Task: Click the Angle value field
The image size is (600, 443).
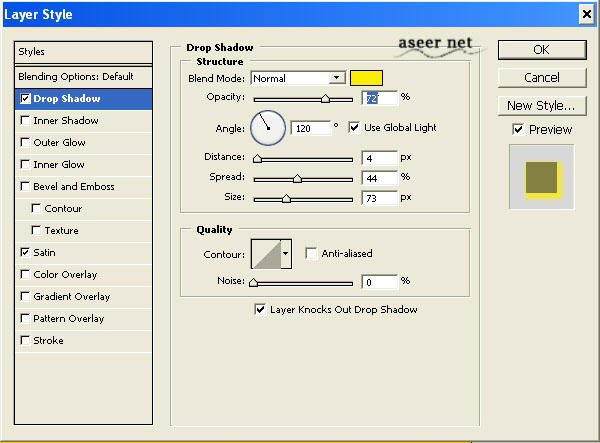Action: pyautogui.click(x=311, y=128)
